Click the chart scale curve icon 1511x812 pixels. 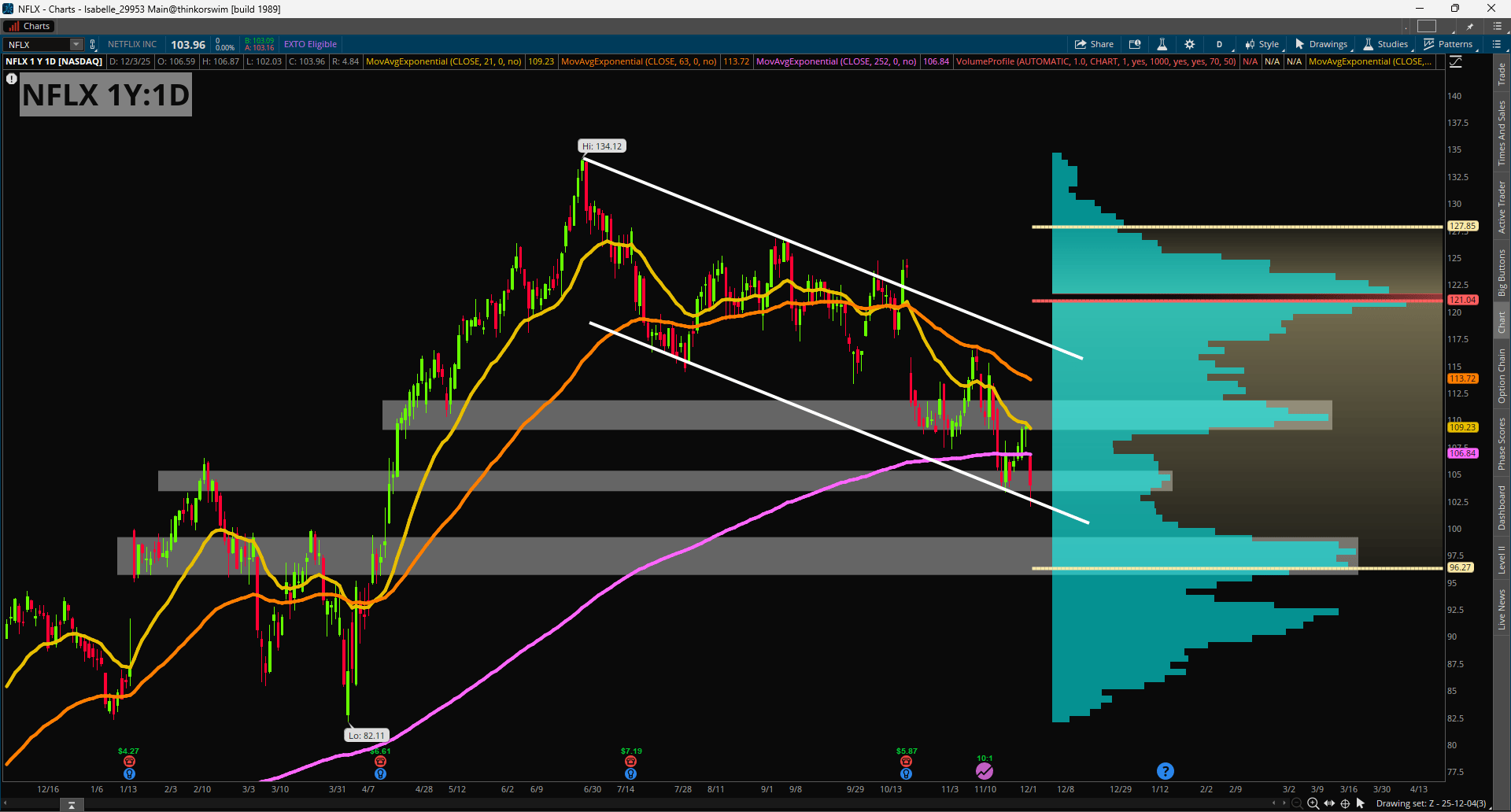point(1456,61)
